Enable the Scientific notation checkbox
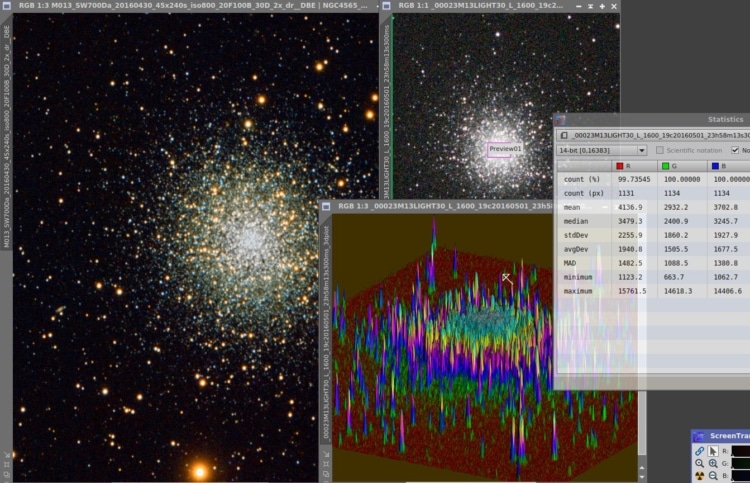This screenshot has height=483, width=750. point(660,150)
